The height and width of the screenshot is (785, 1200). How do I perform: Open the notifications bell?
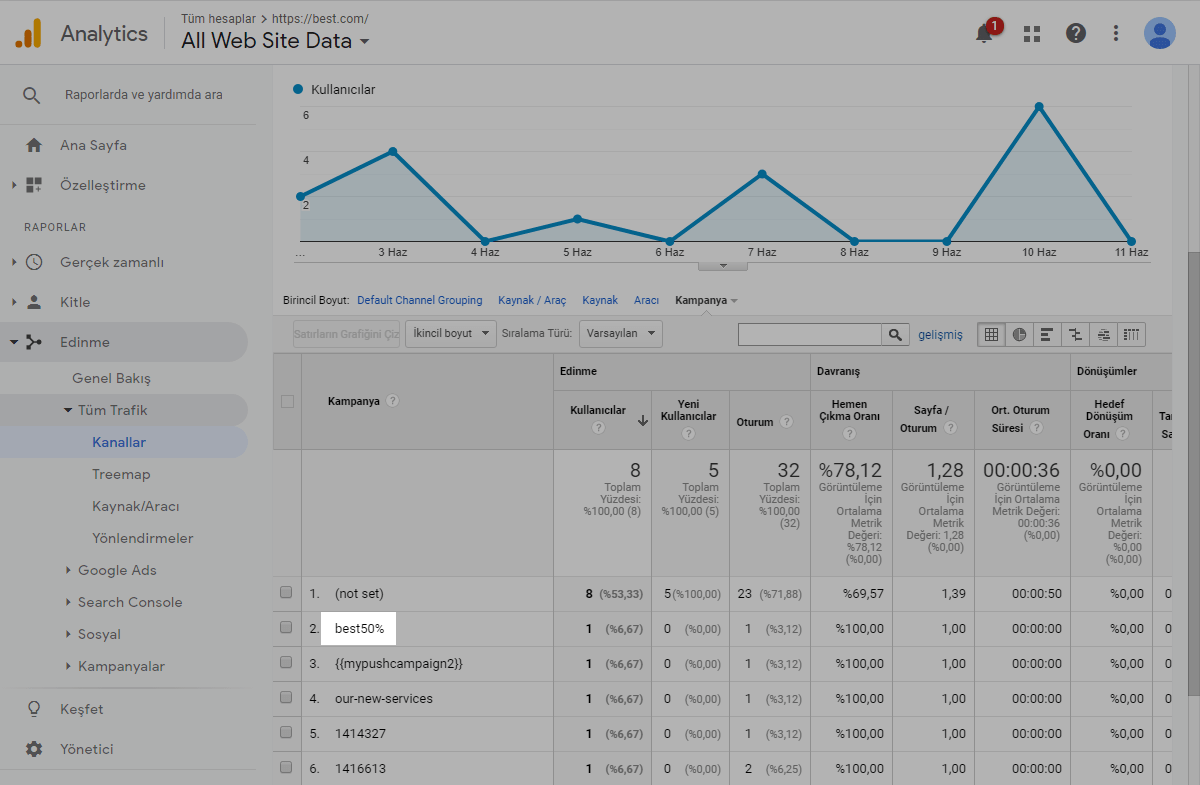click(x=984, y=33)
